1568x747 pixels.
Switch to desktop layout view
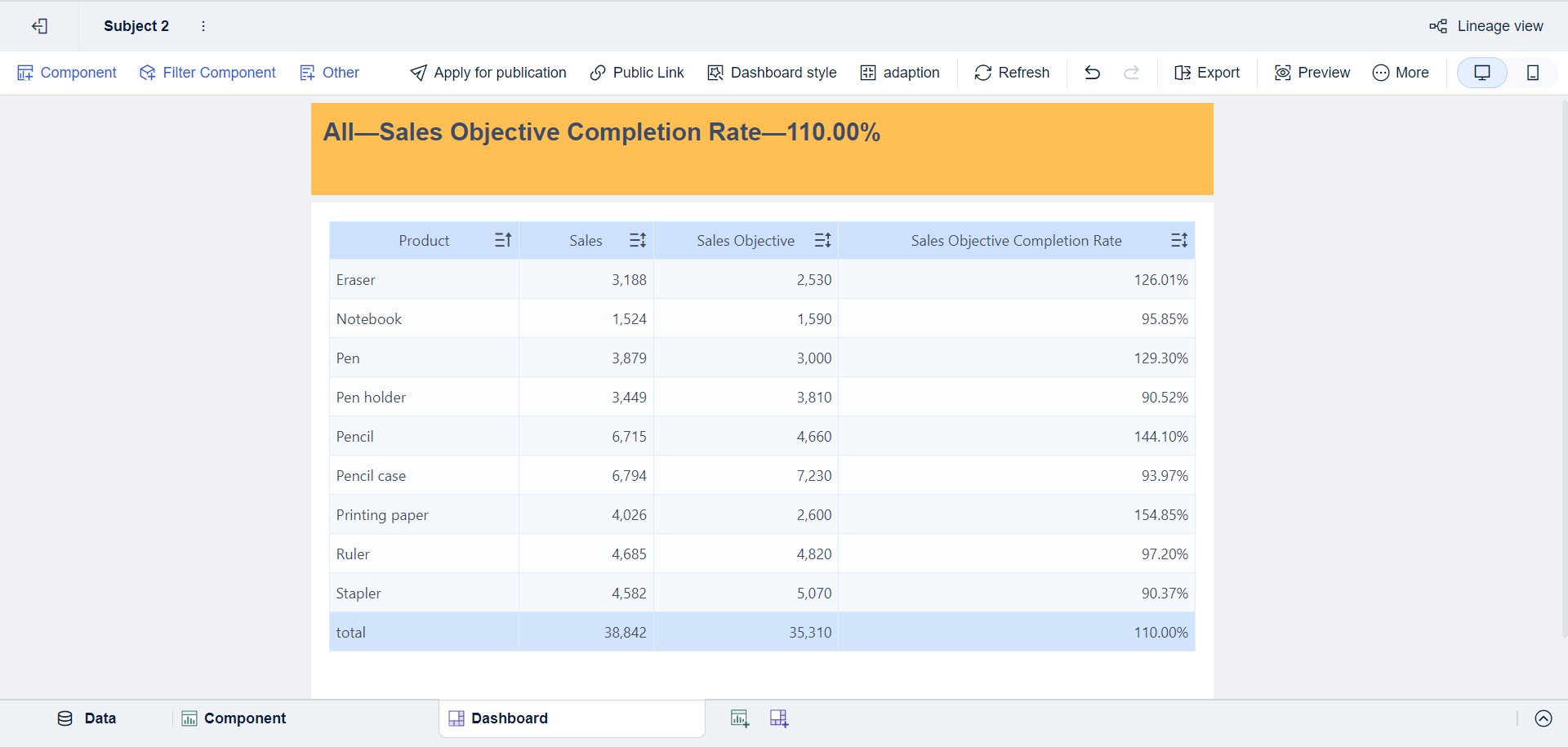1481,73
